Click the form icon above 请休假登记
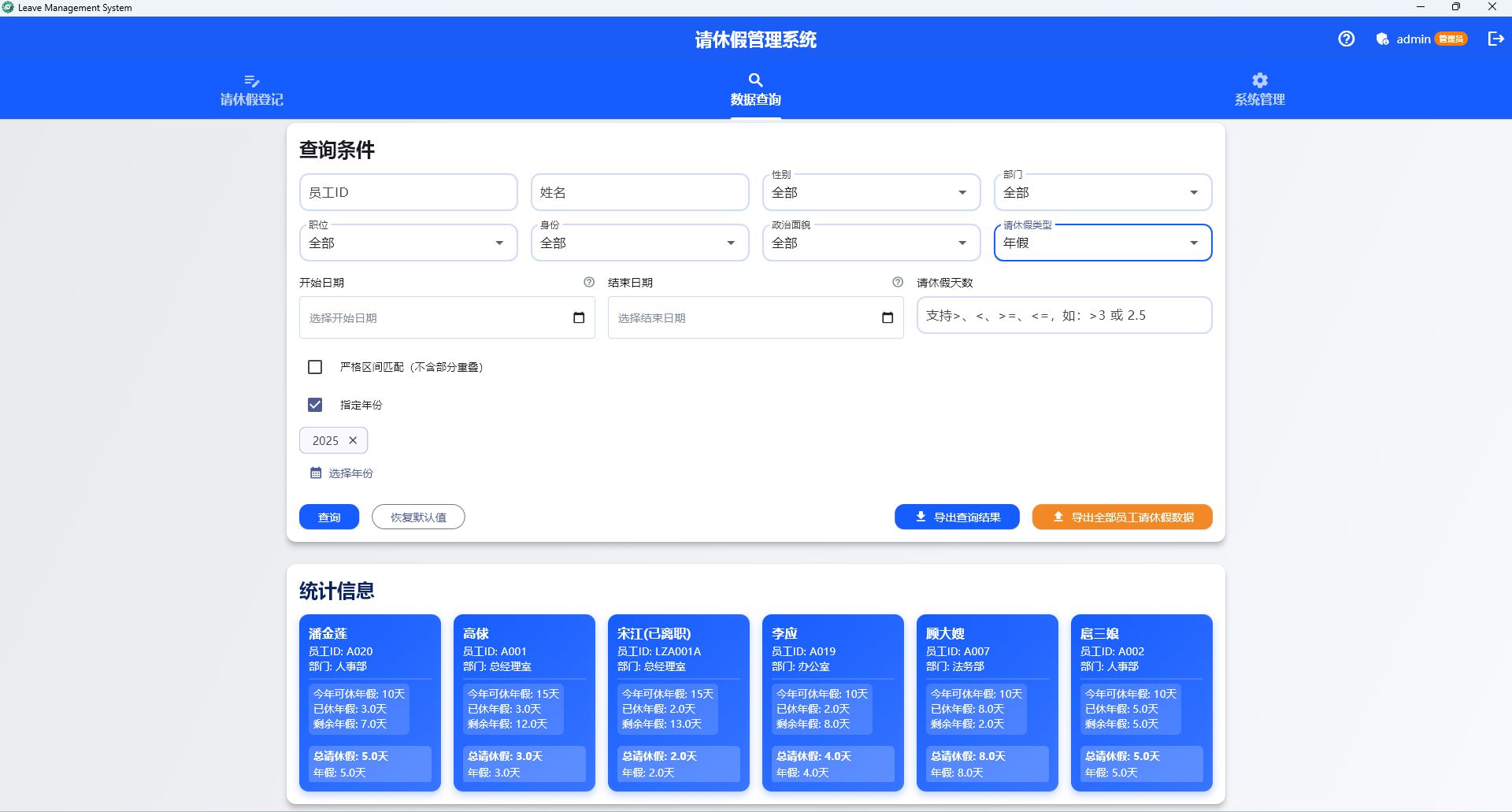The width and height of the screenshot is (1512, 812). coord(251,80)
